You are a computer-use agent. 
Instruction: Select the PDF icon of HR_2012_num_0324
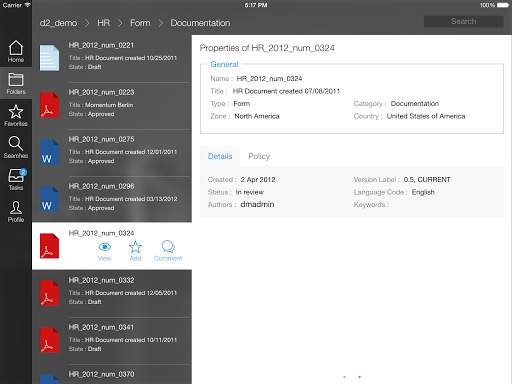49,246
